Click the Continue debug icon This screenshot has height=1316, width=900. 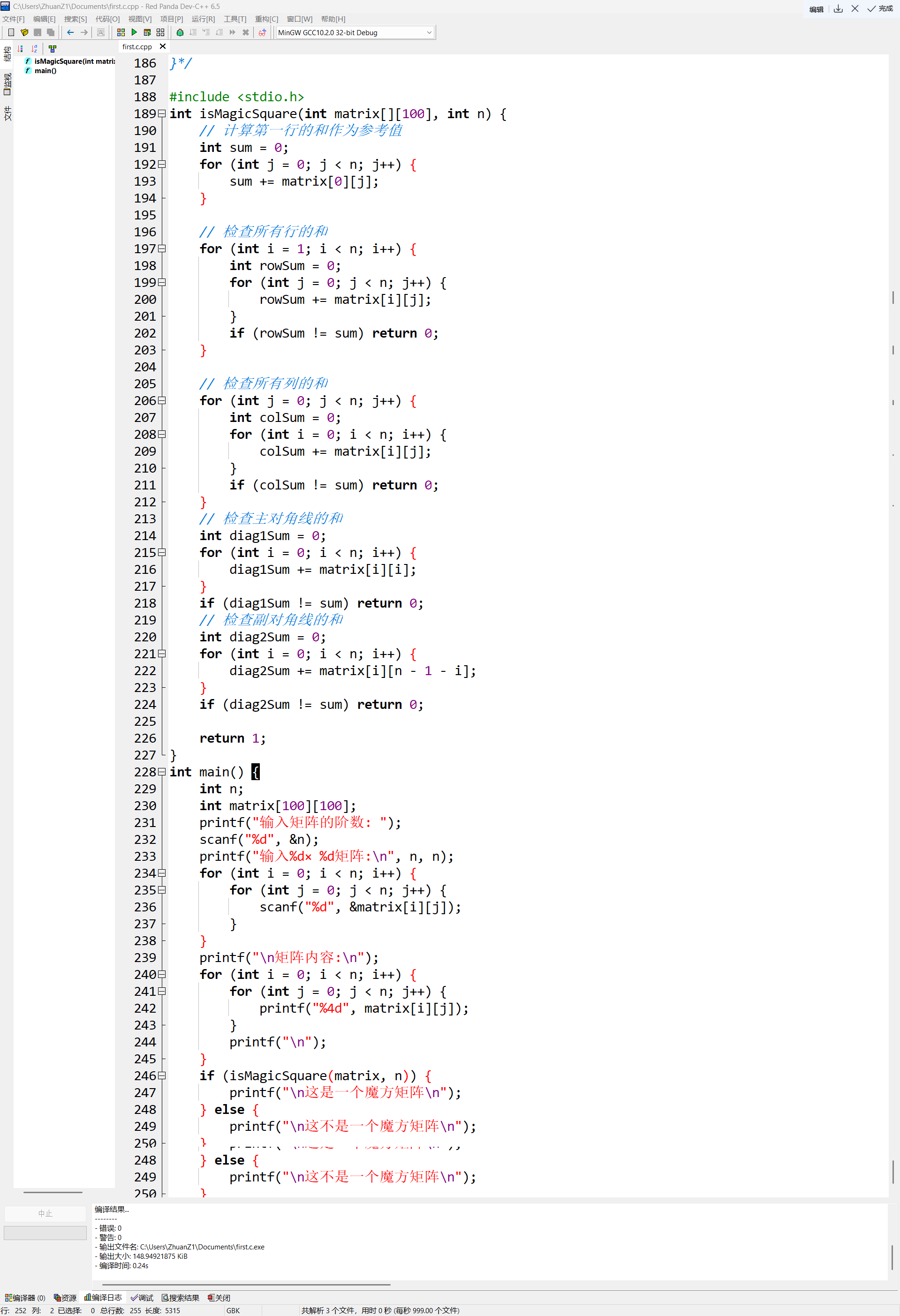[x=232, y=32]
